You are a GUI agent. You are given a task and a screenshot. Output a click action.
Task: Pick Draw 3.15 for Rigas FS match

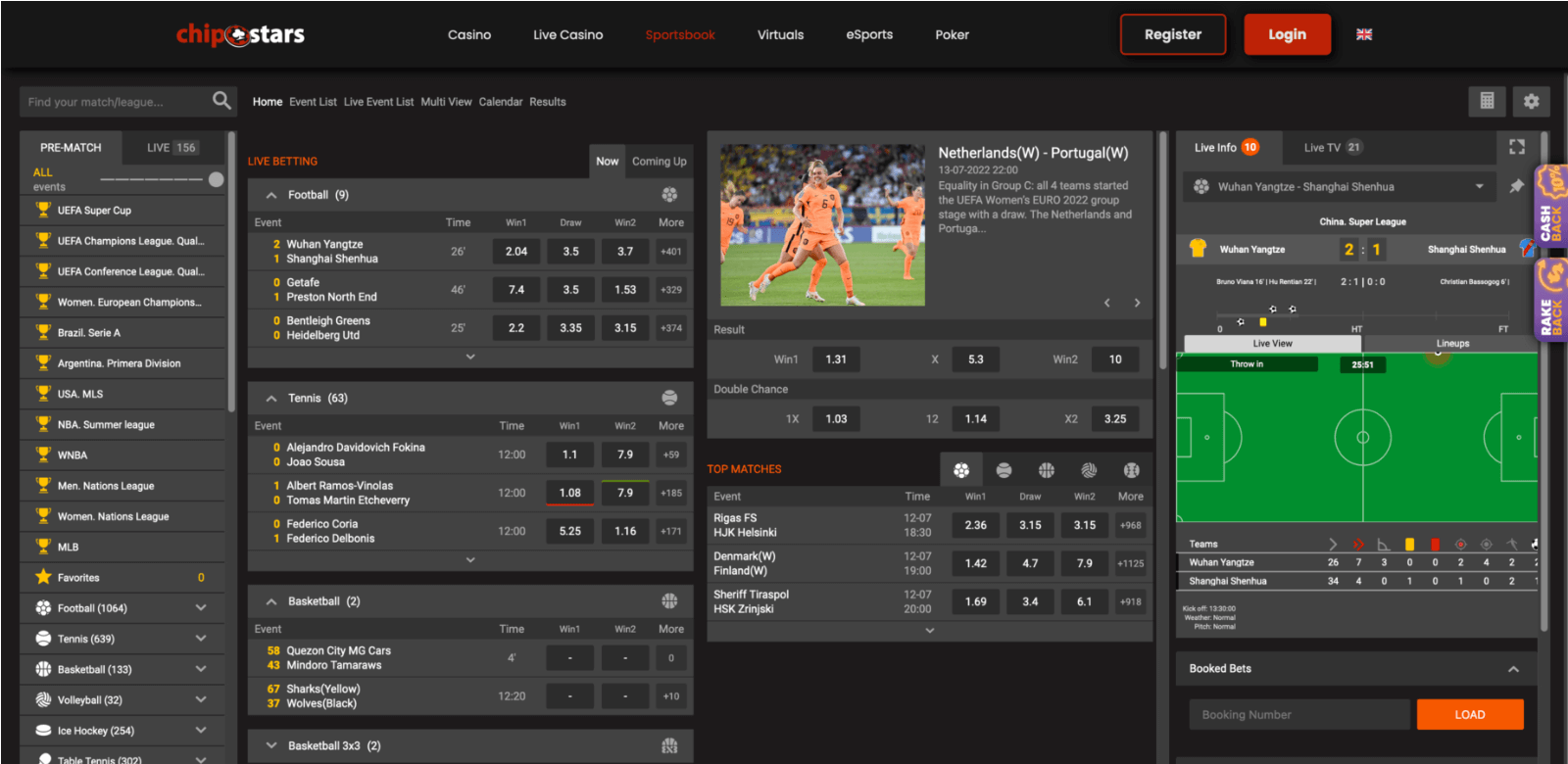click(1030, 525)
